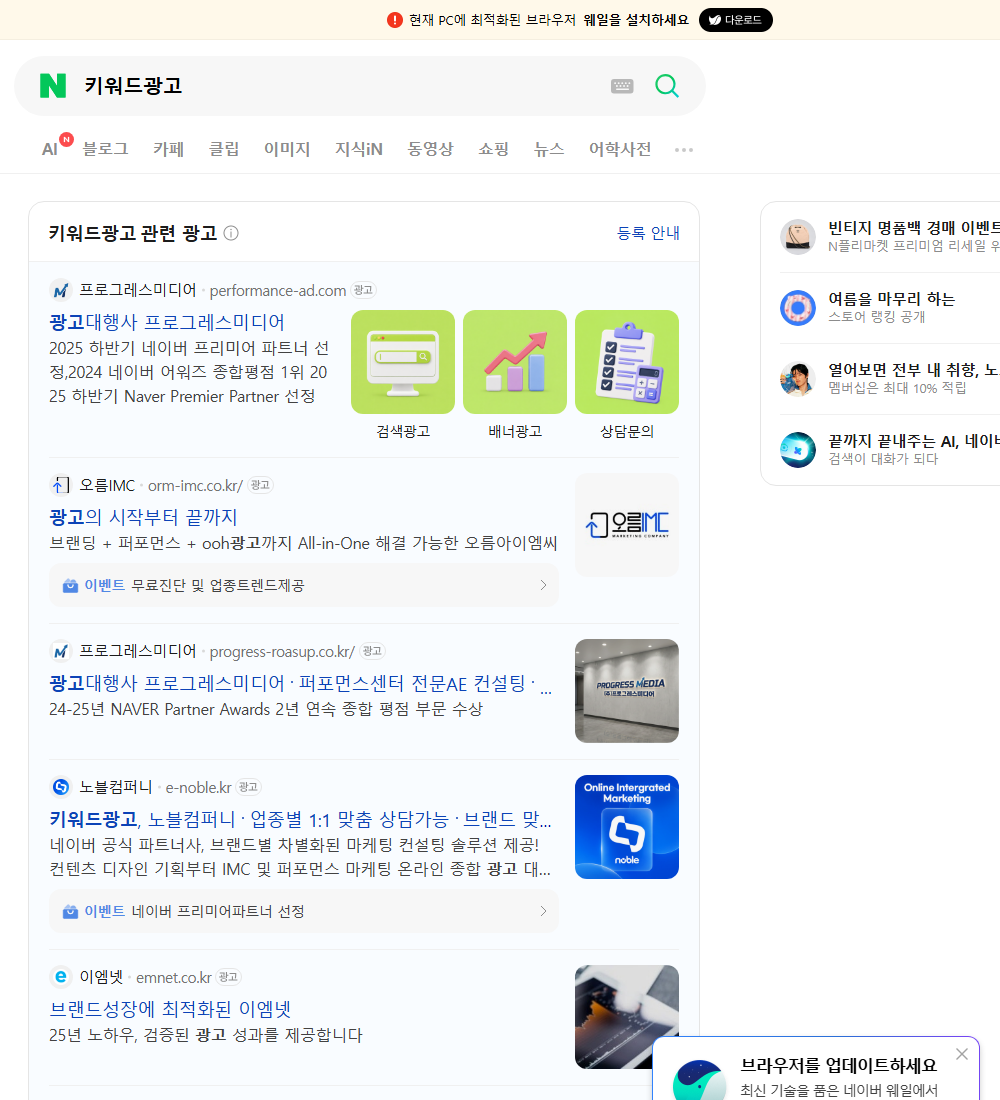The height and width of the screenshot is (1100, 1000).
Task: Click the performance-ad.com URL
Action: (277, 290)
